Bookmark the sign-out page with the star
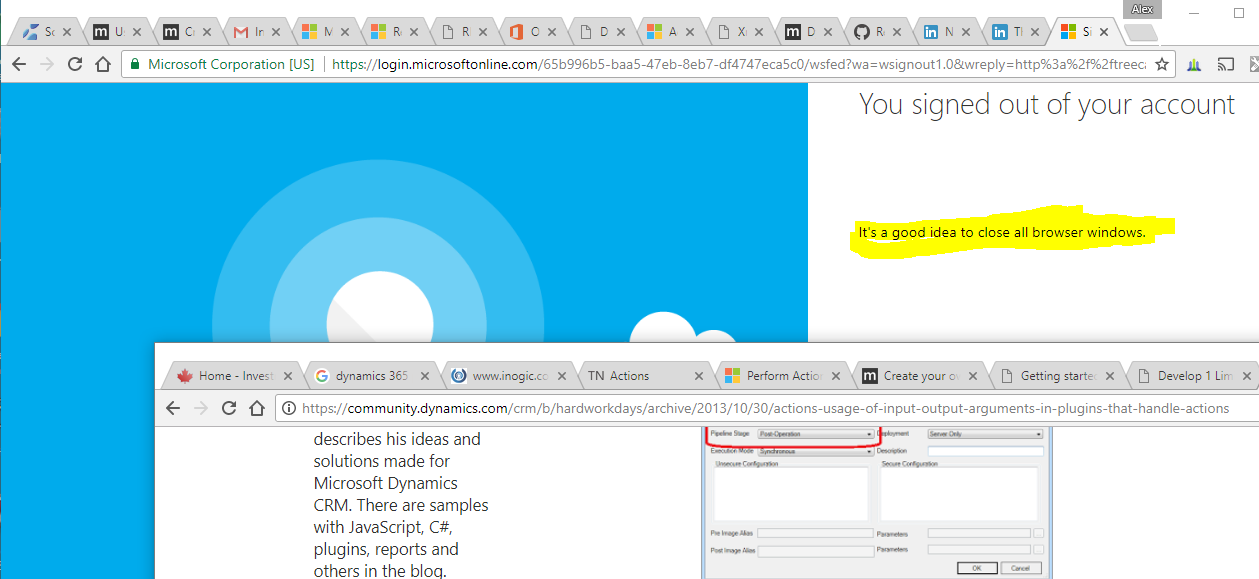The height and width of the screenshot is (579, 1259). (1161, 64)
